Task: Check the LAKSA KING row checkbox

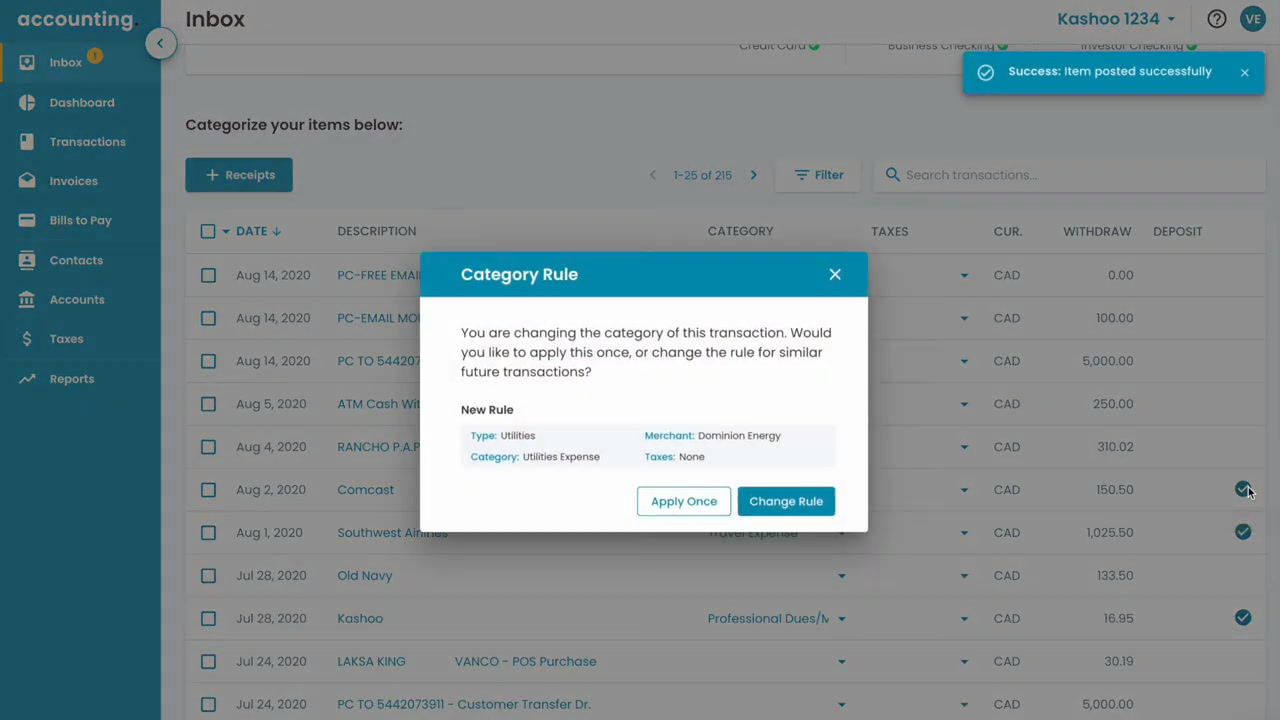Action: click(208, 662)
